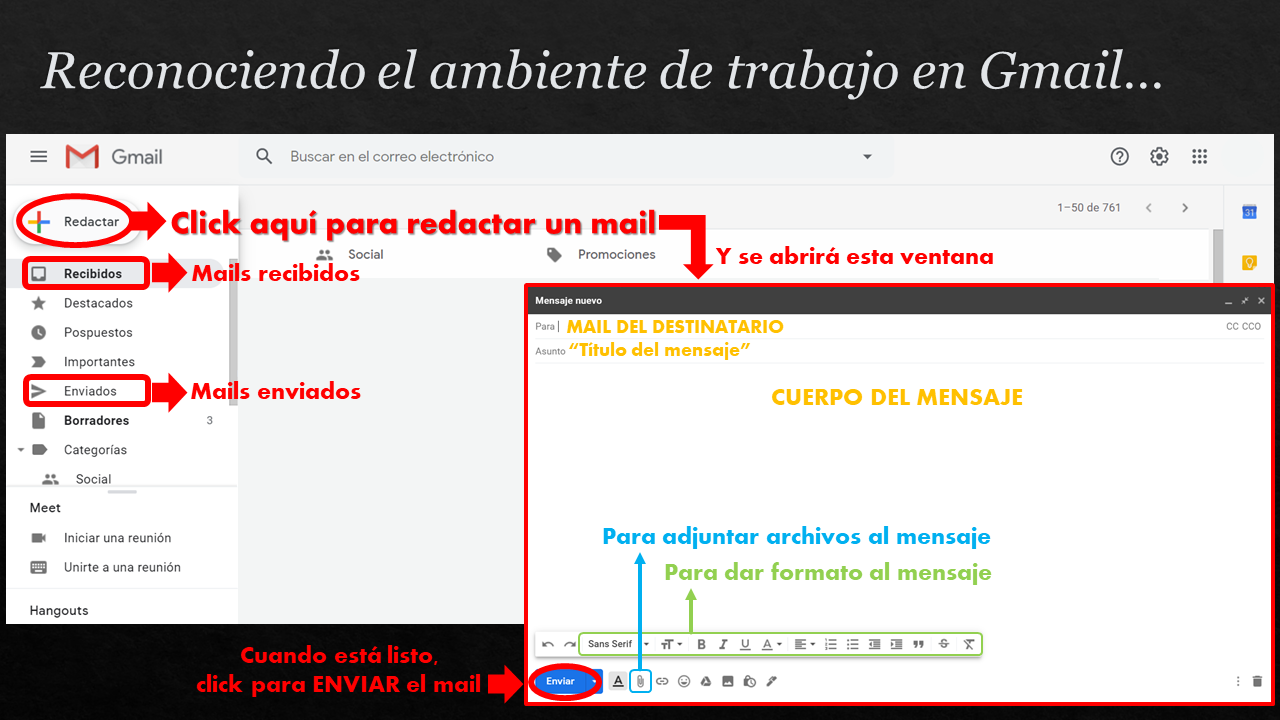Switch to the Promociones inbox tab
Image resolution: width=1280 pixels, height=720 pixels.
point(602,254)
